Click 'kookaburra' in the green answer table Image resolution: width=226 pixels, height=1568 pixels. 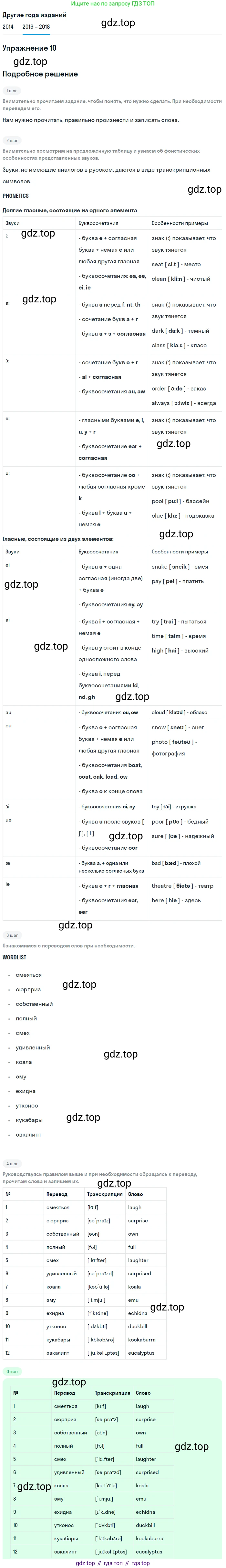(x=150, y=1538)
